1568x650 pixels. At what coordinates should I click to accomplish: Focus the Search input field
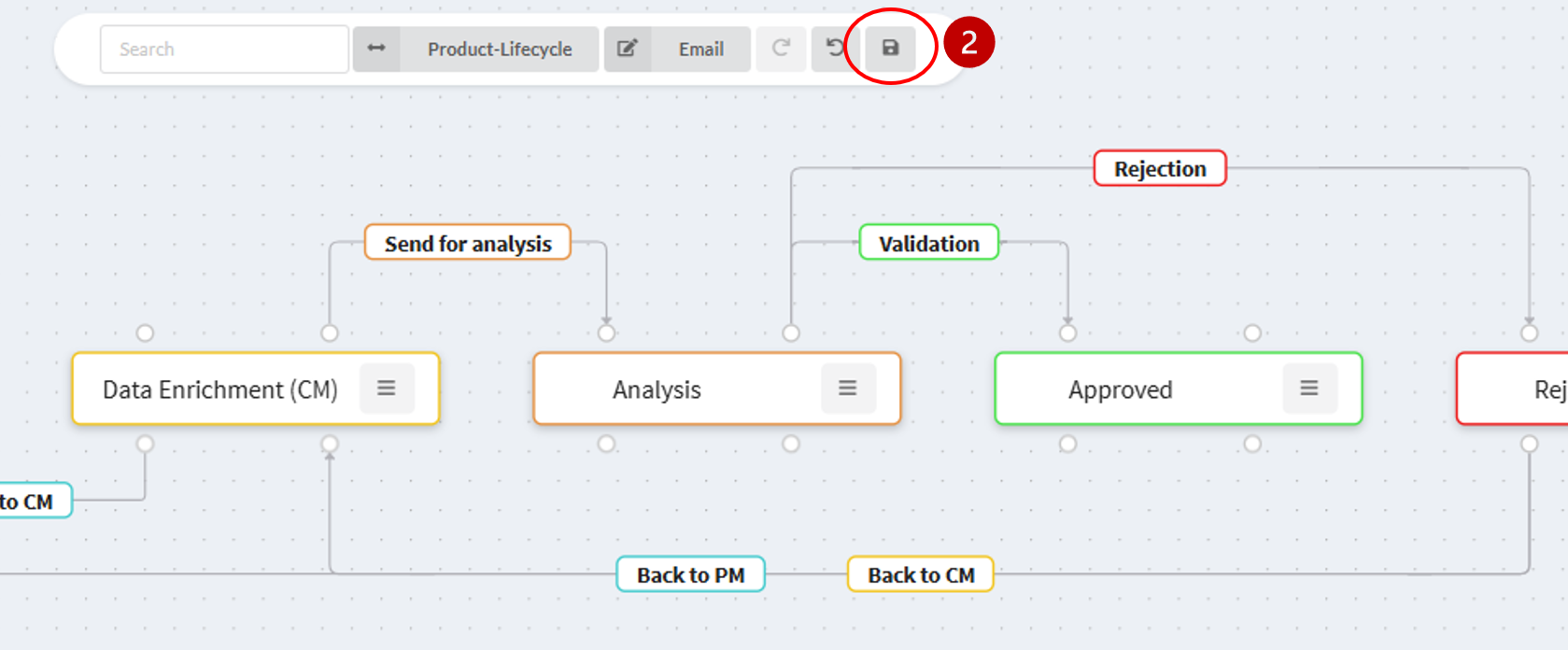(224, 49)
